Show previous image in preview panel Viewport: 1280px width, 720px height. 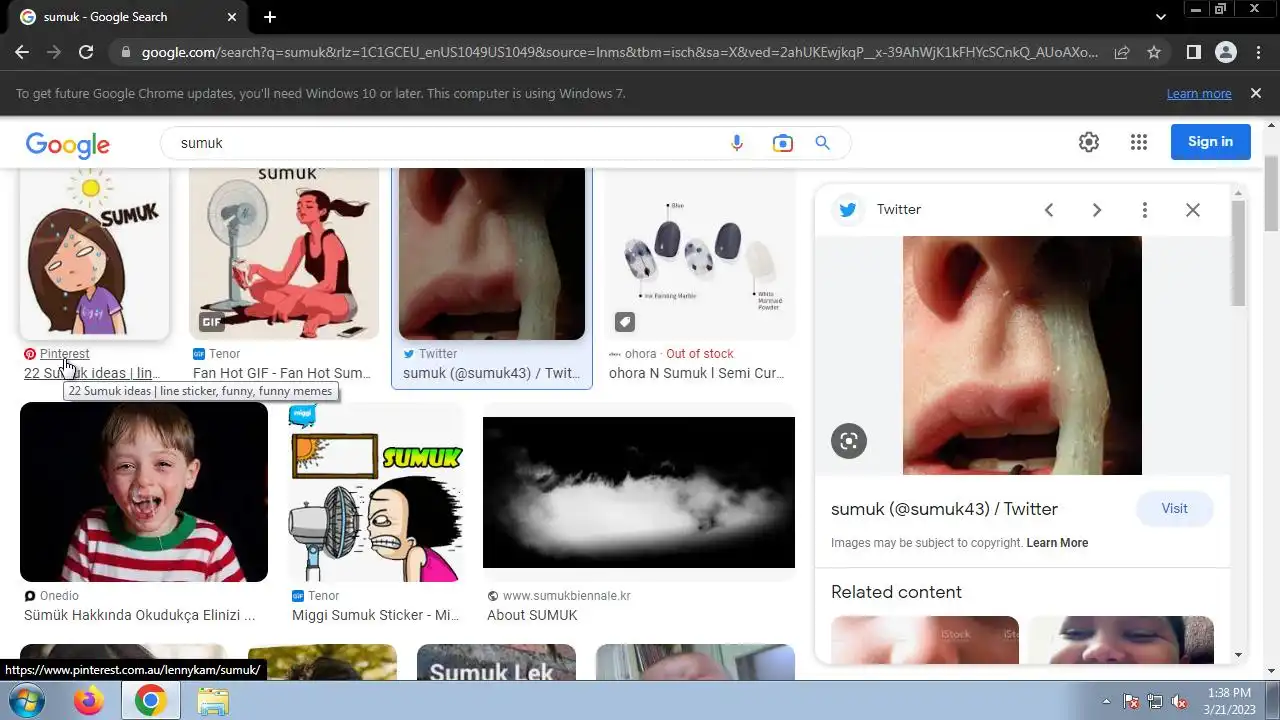1049,210
